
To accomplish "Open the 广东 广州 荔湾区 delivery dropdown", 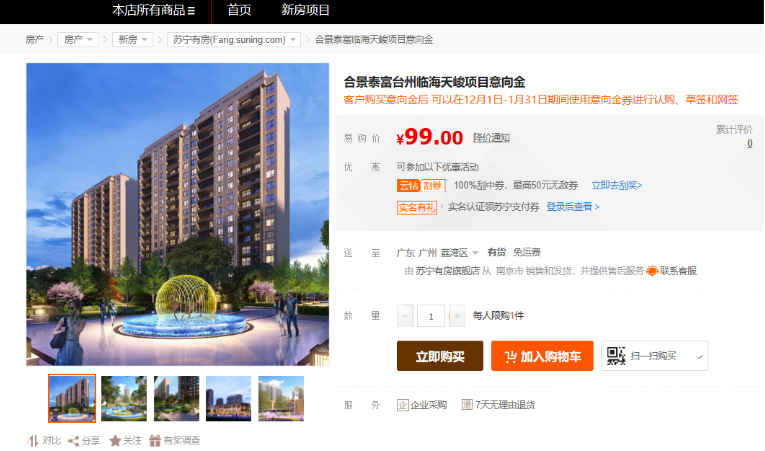I will (x=438, y=252).
